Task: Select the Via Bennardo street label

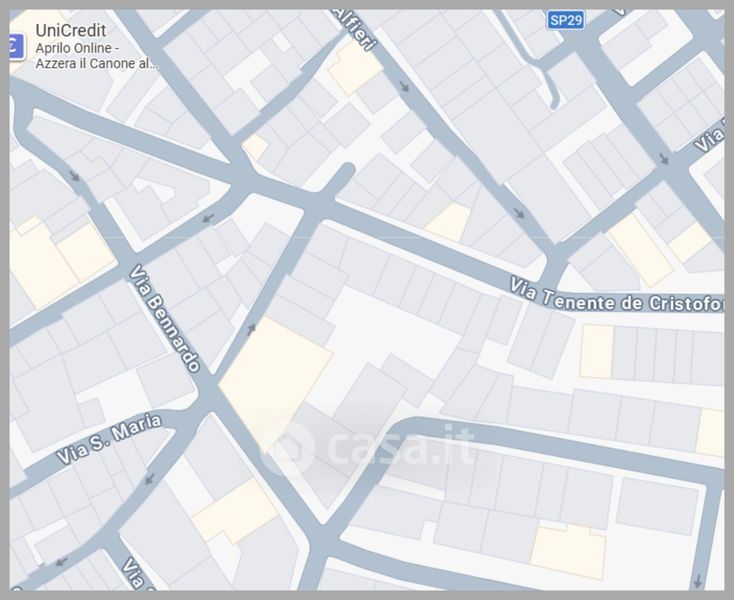Action: point(164,318)
